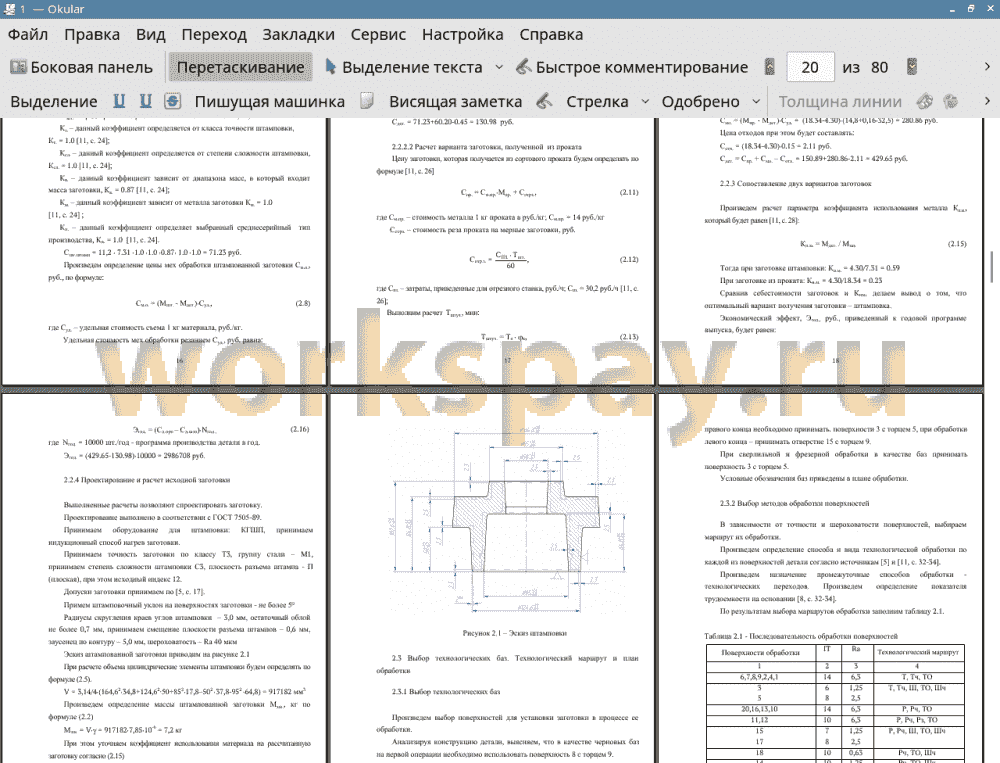The height and width of the screenshot is (763, 1000).
Task: Open the Сервис menu
Action: pyautogui.click(x=378, y=34)
